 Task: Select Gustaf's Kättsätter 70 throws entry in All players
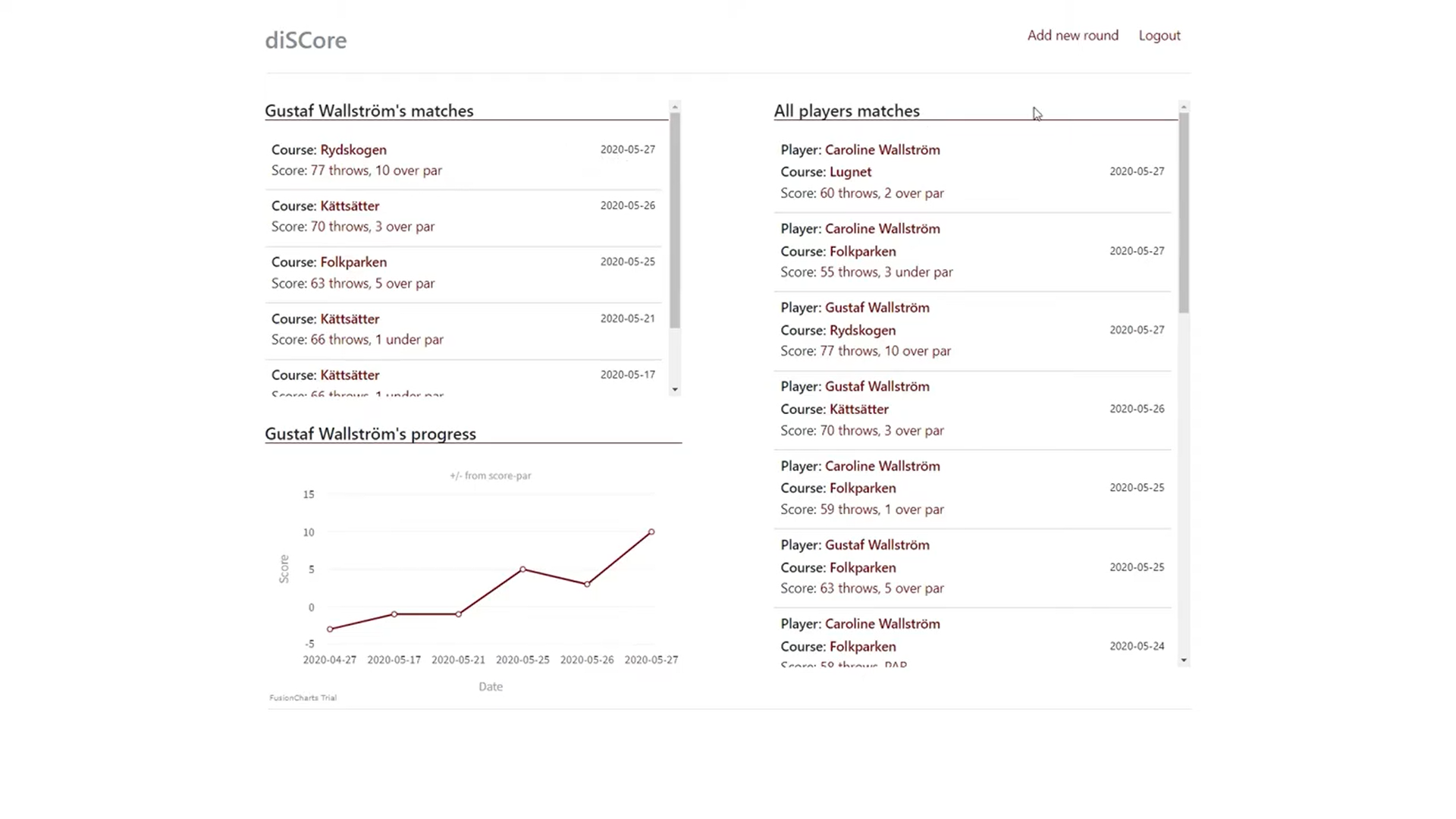click(x=972, y=409)
